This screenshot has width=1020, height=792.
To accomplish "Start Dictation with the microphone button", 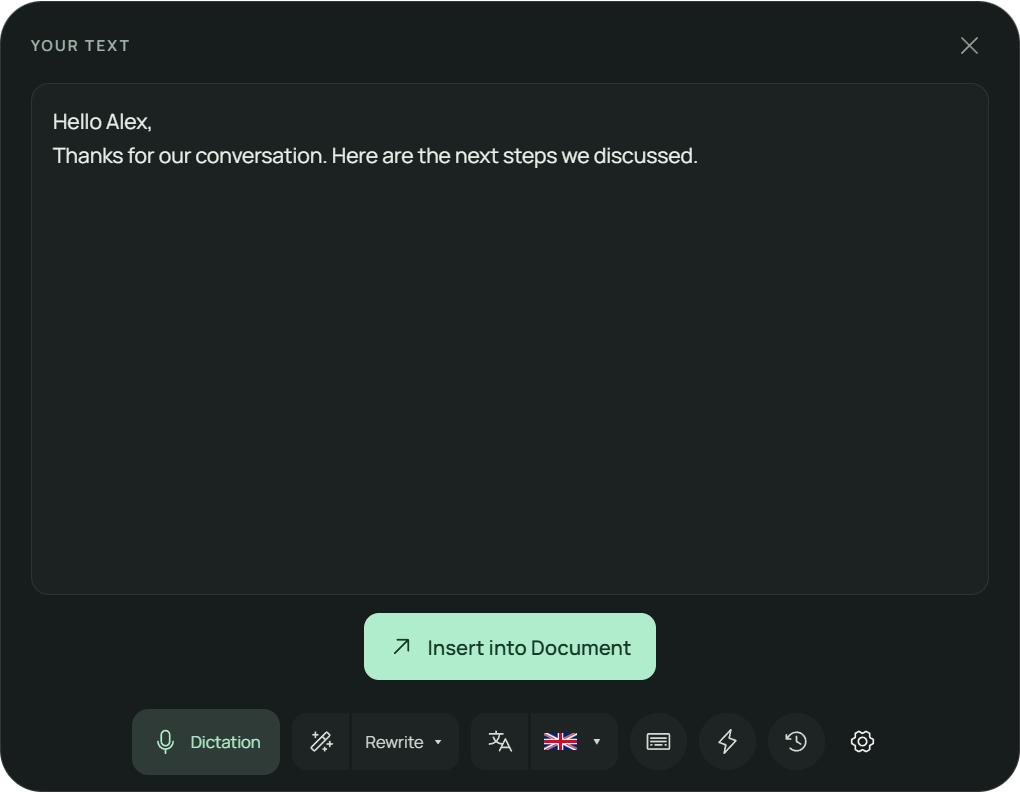I will (x=206, y=741).
